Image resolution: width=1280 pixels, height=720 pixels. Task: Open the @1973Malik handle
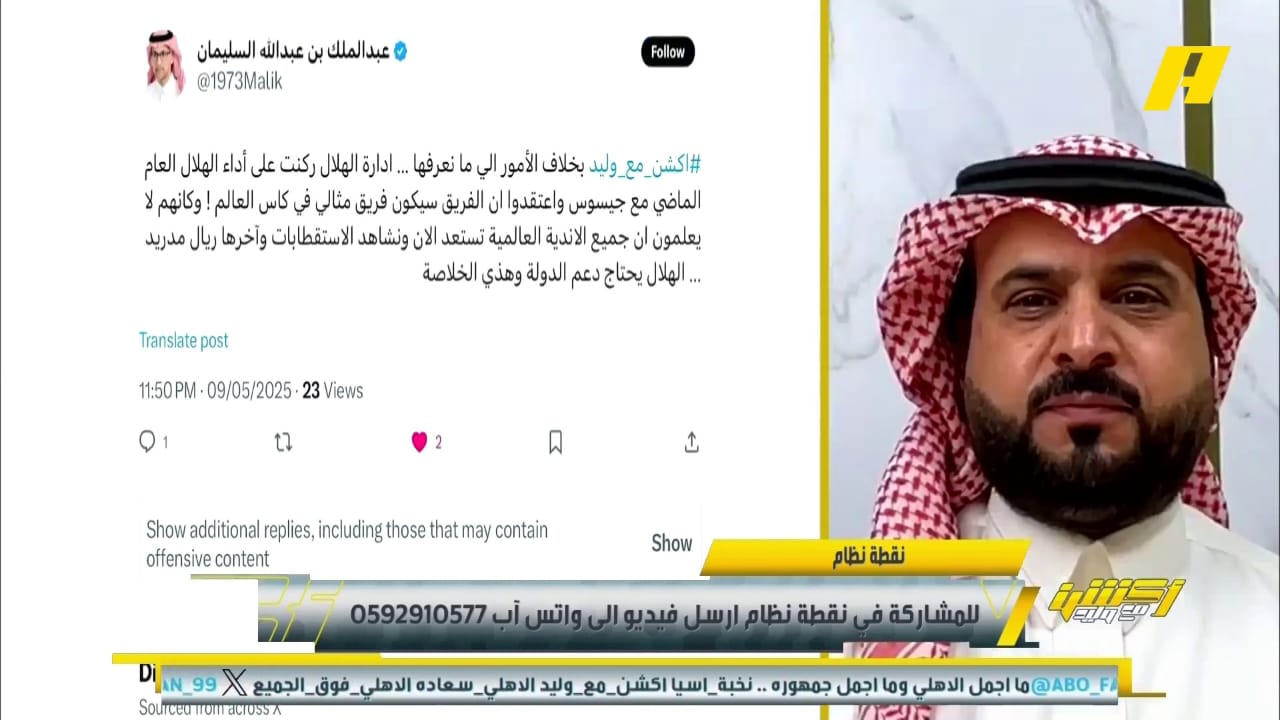[x=239, y=82]
